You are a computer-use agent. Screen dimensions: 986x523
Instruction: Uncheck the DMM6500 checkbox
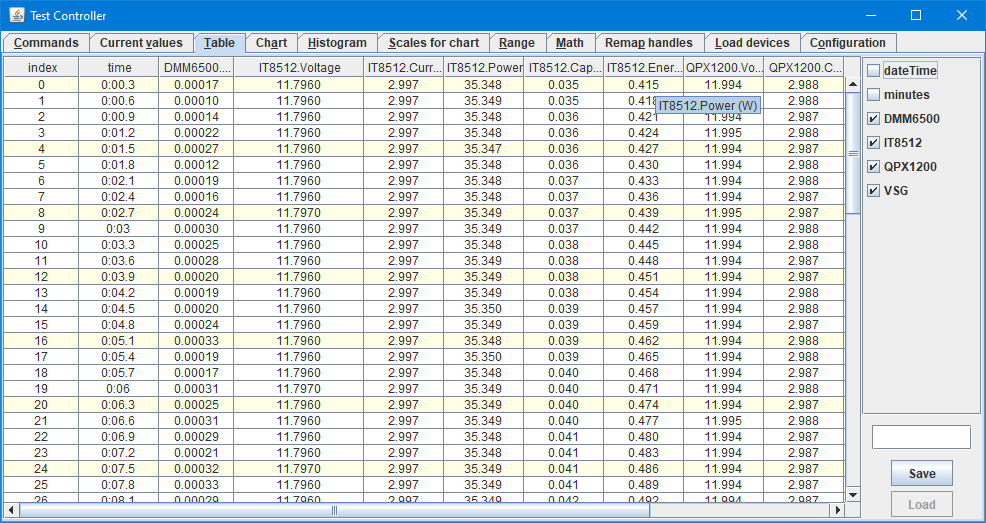click(x=873, y=119)
